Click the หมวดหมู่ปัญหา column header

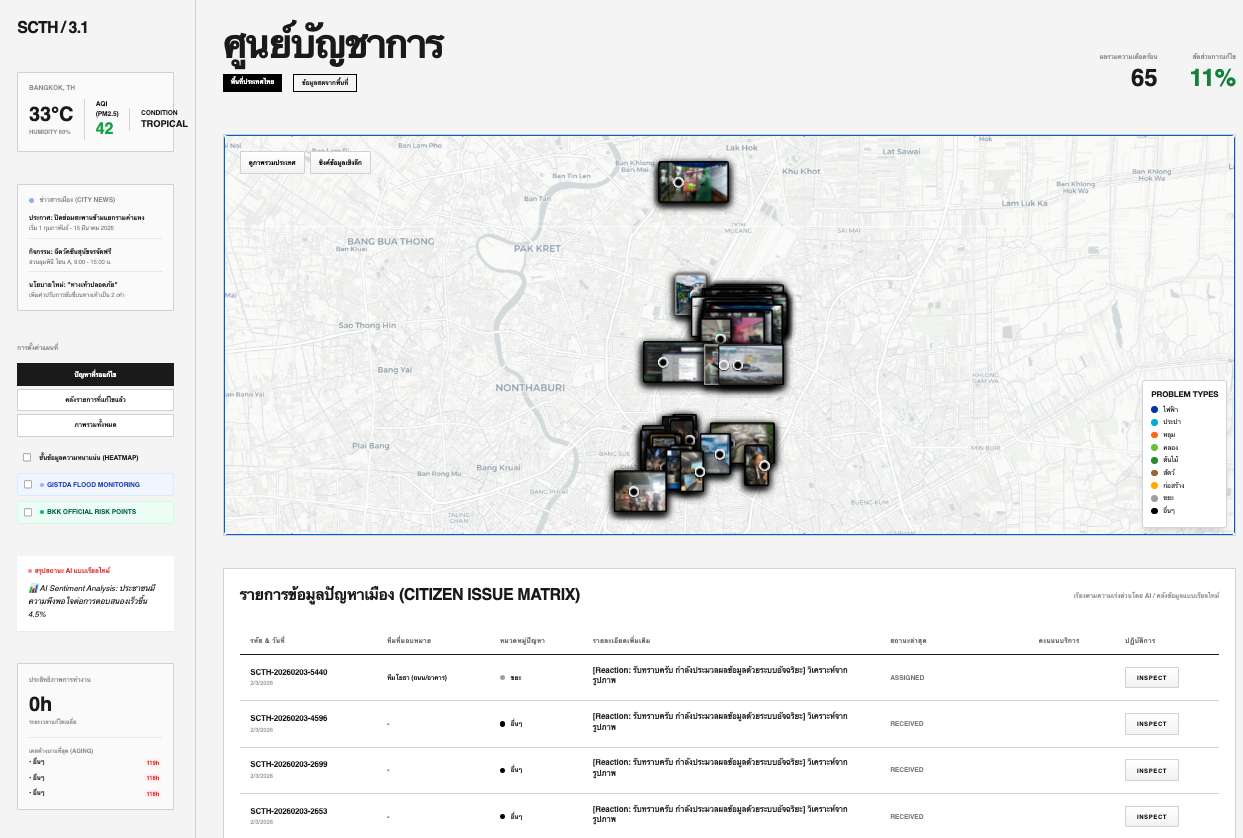pos(522,640)
